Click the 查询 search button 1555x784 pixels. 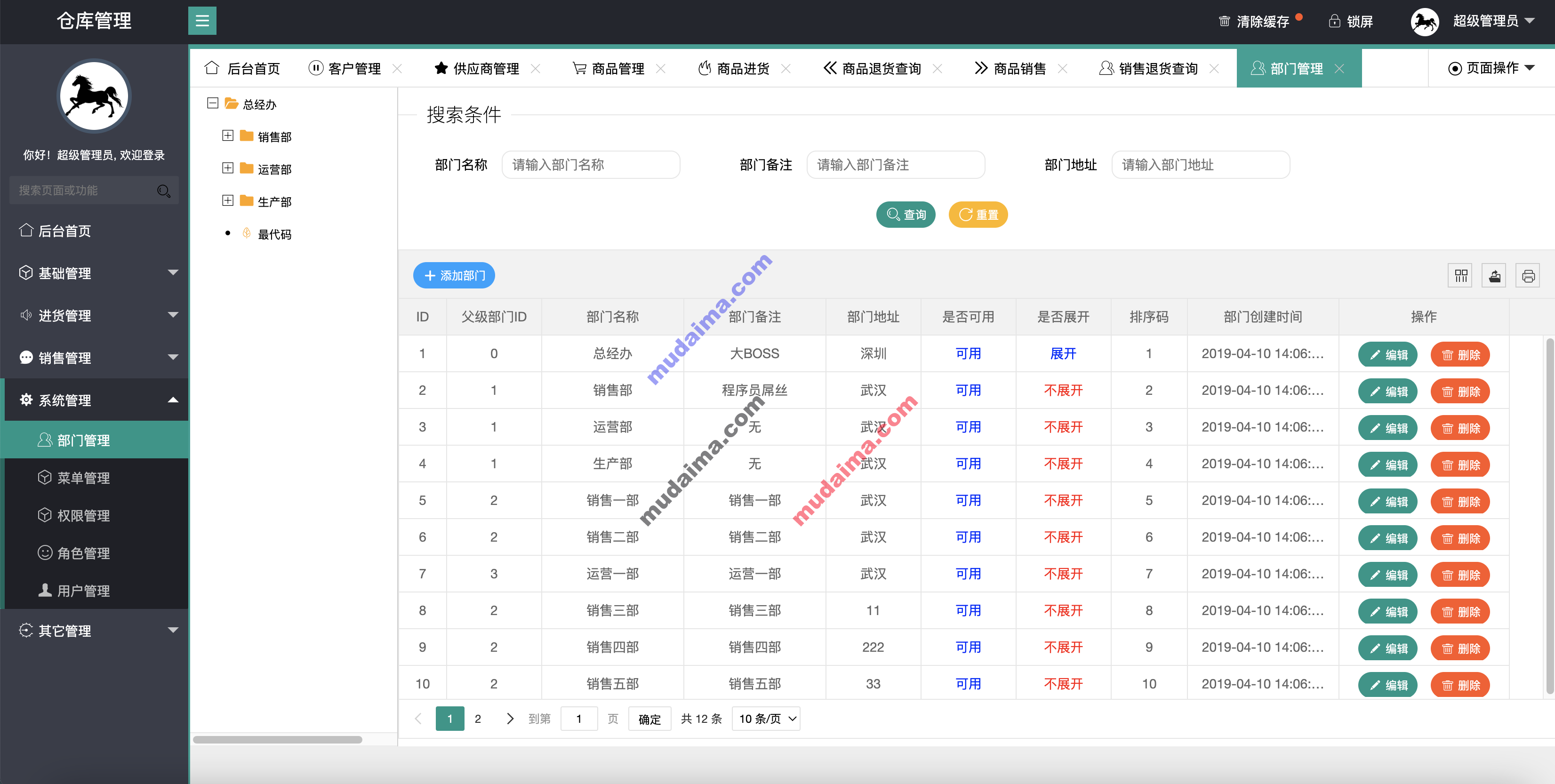click(x=906, y=214)
